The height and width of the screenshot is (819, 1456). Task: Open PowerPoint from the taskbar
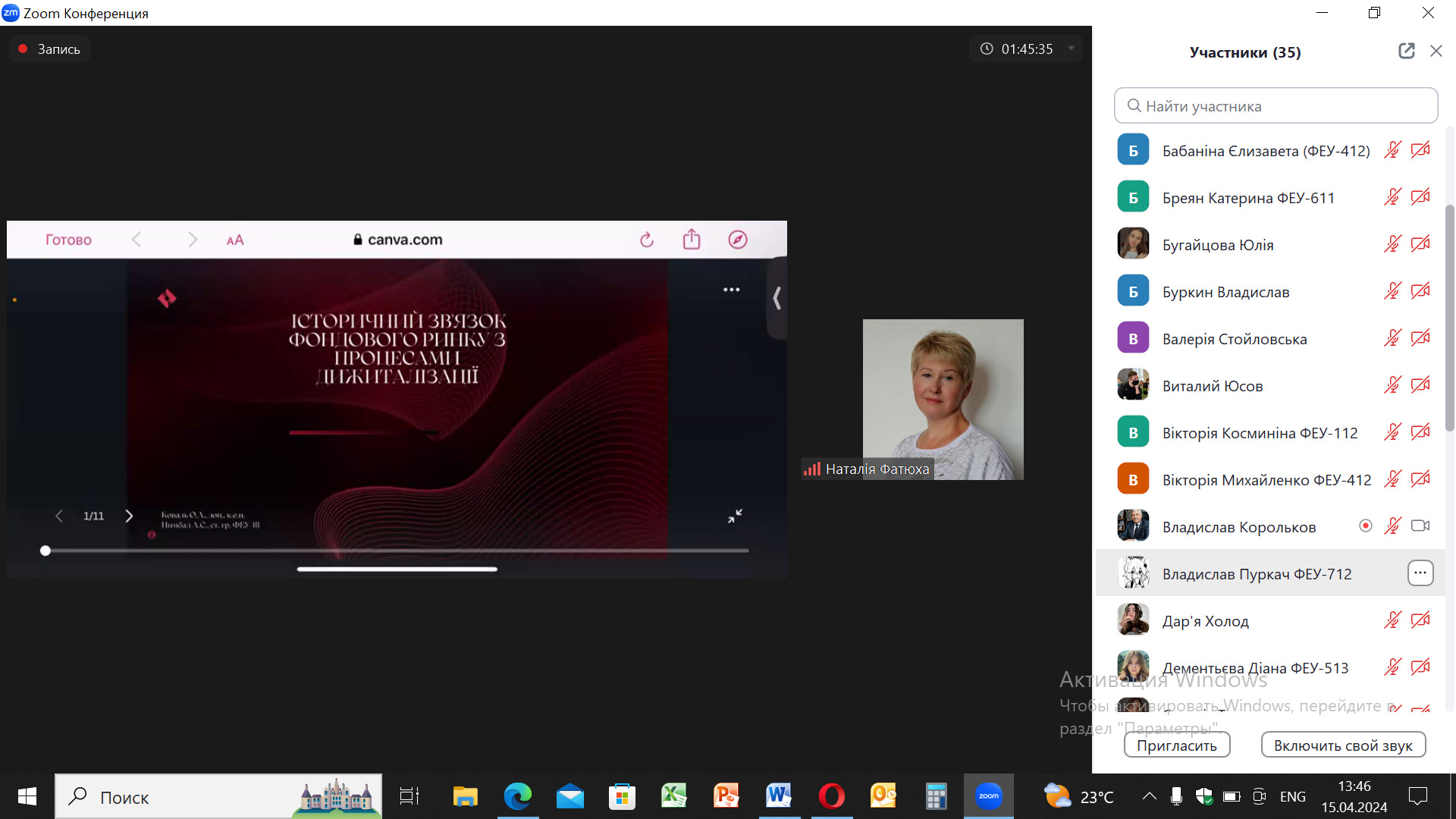(726, 796)
